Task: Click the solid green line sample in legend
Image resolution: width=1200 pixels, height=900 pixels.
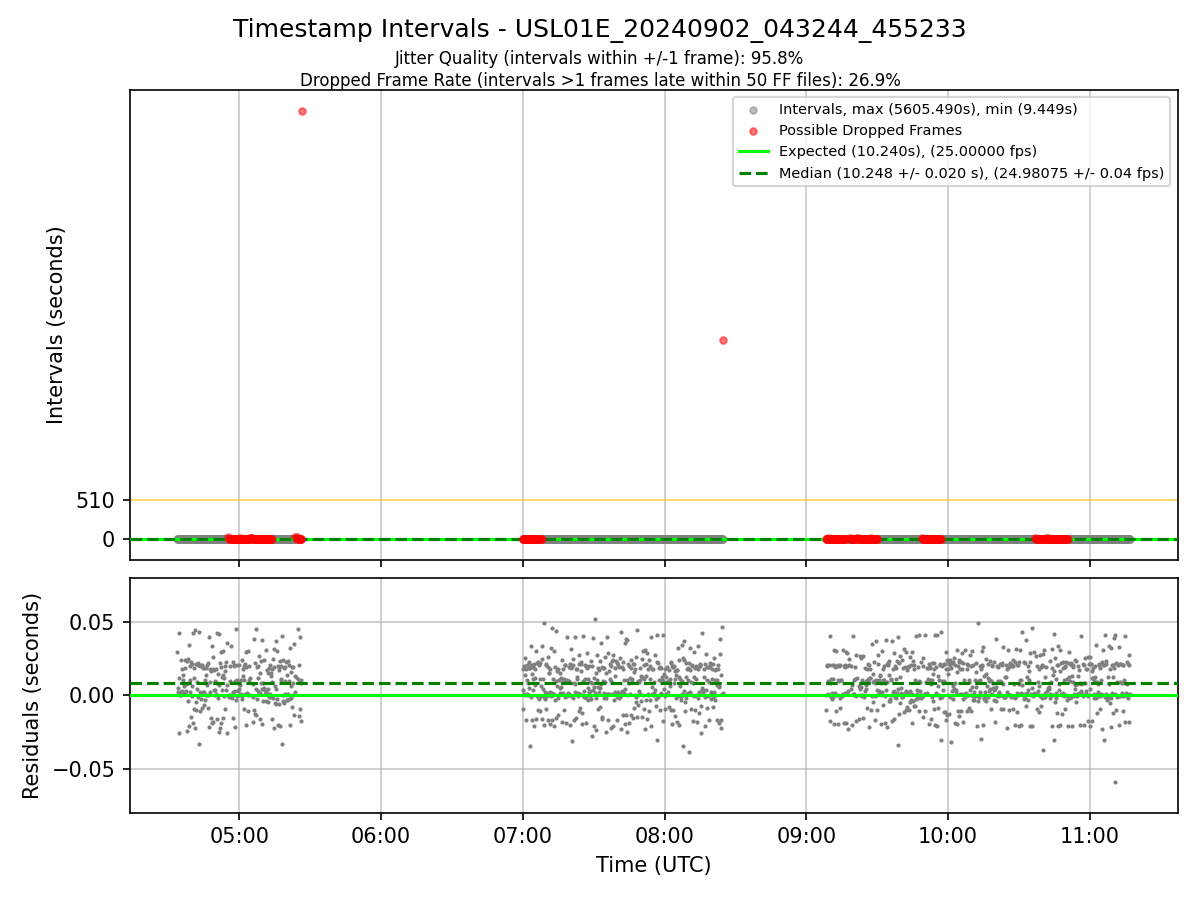Action: pyautogui.click(x=754, y=152)
